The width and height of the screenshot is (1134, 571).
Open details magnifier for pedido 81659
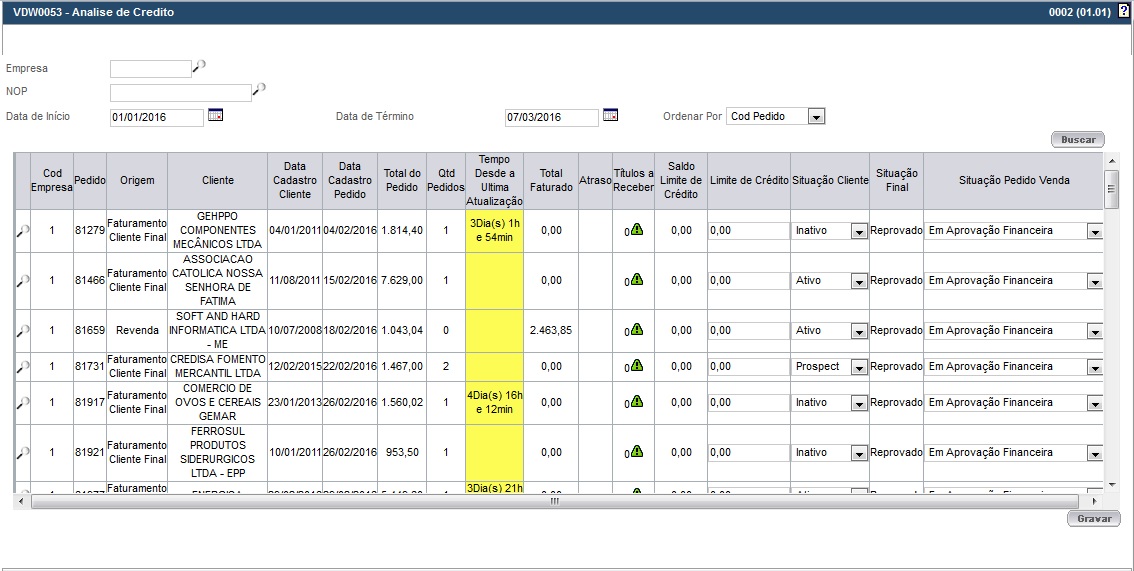[x=22, y=332]
